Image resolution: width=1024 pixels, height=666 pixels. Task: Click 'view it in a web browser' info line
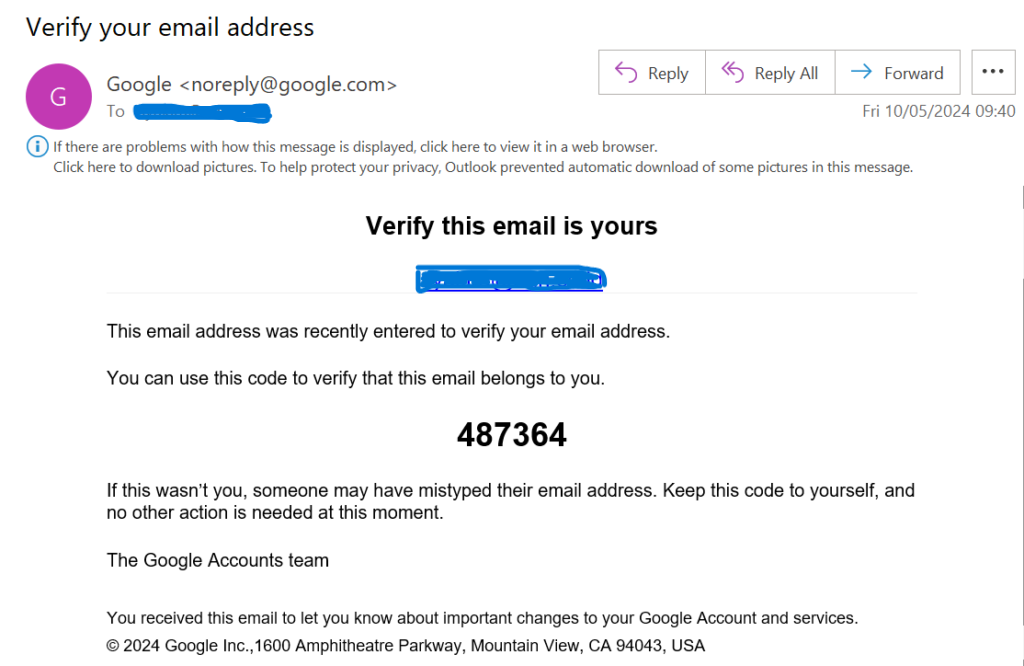pos(355,147)
